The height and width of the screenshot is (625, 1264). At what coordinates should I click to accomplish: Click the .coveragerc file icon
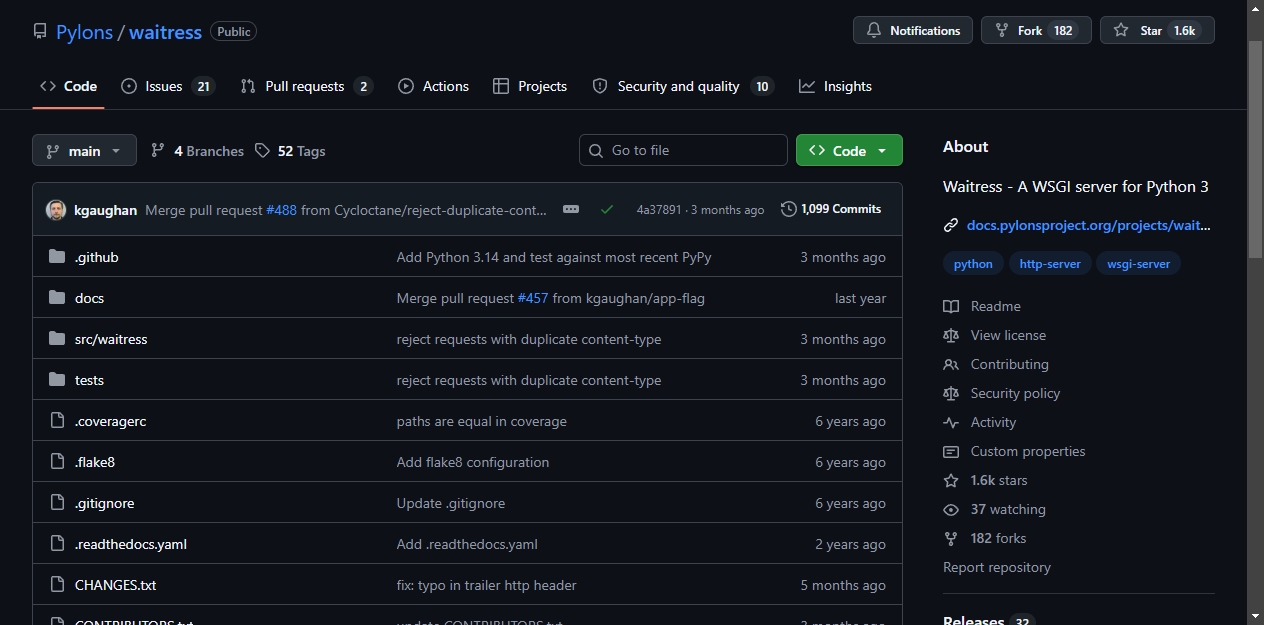coord(57,421)
